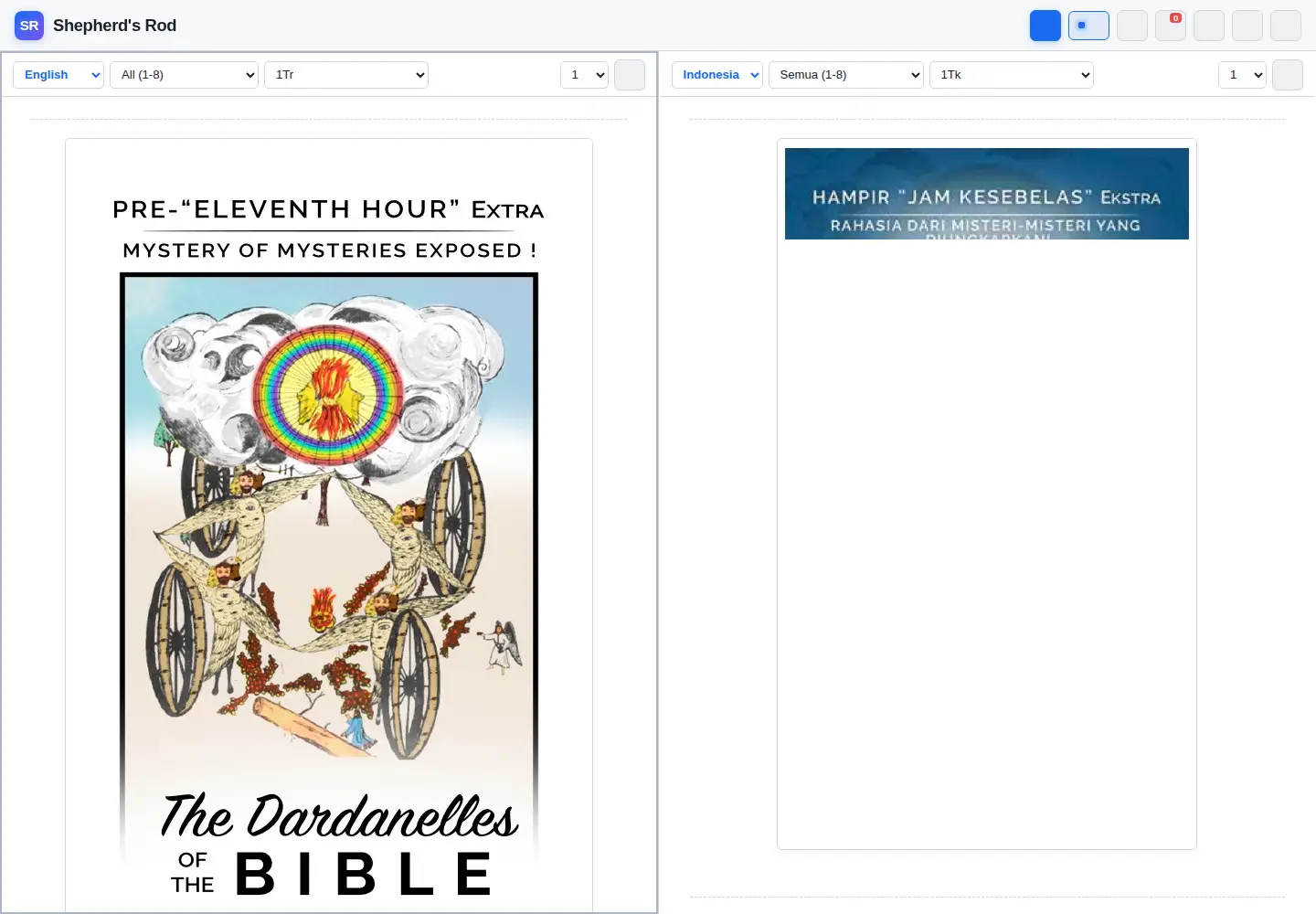Click the blank header button left of the red-badge button
Viewport: 1316px width, 914px height.
[x=1132, y=26]
